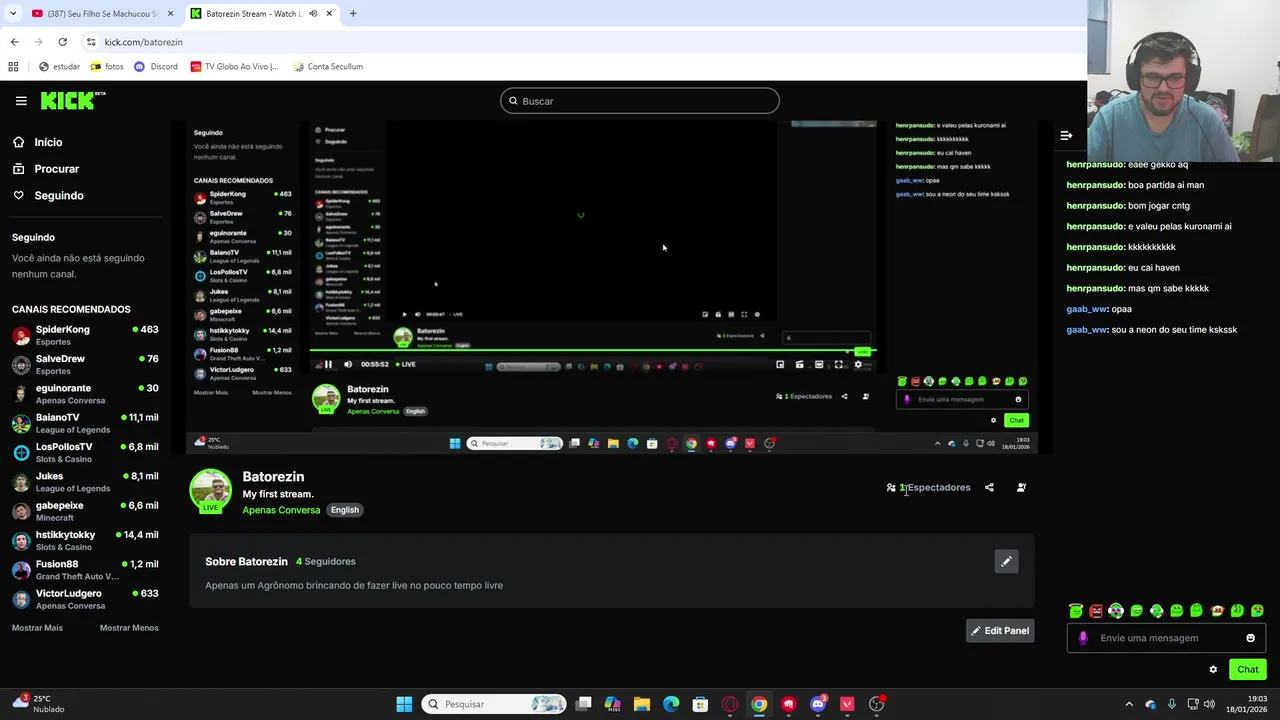Open chat settings gear icon
The height and width of the screenshot is (720, 1280).
coord(1213,670)
